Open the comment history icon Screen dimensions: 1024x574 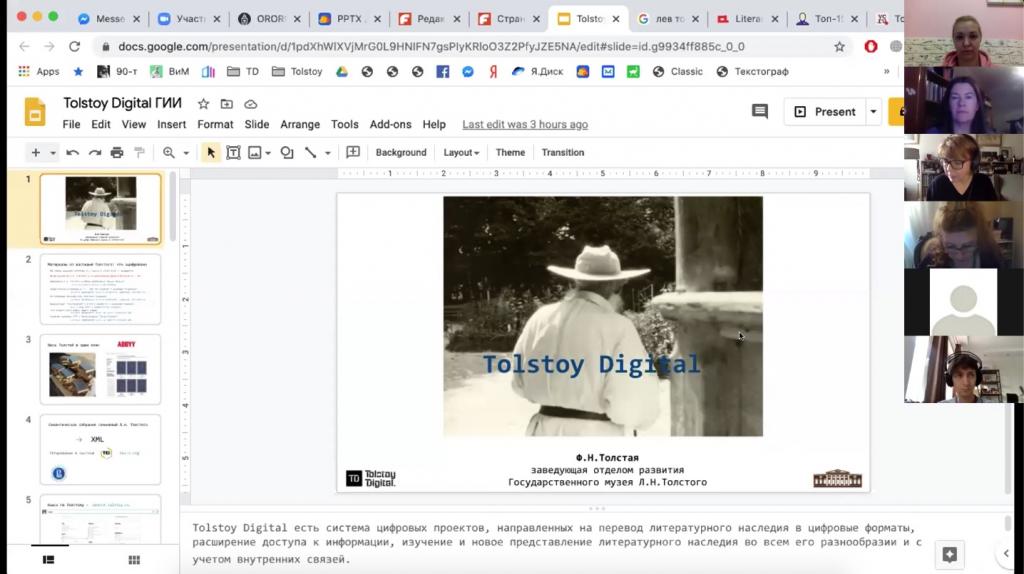[x=760, y=112]
